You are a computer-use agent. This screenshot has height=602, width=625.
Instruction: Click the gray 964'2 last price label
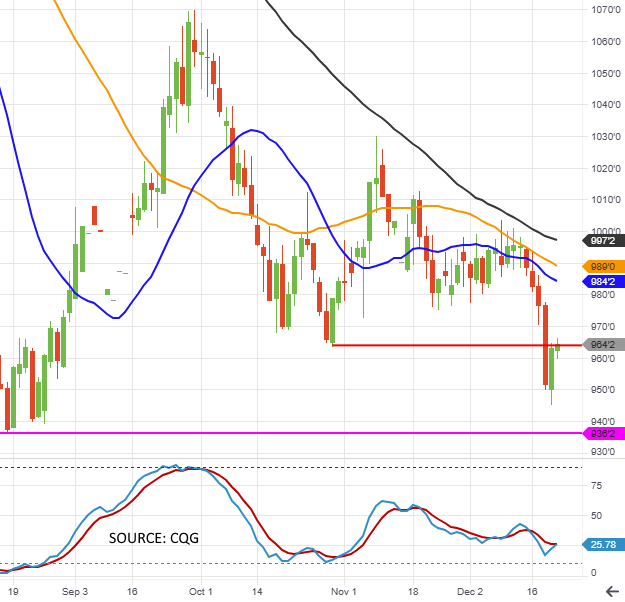603,344
